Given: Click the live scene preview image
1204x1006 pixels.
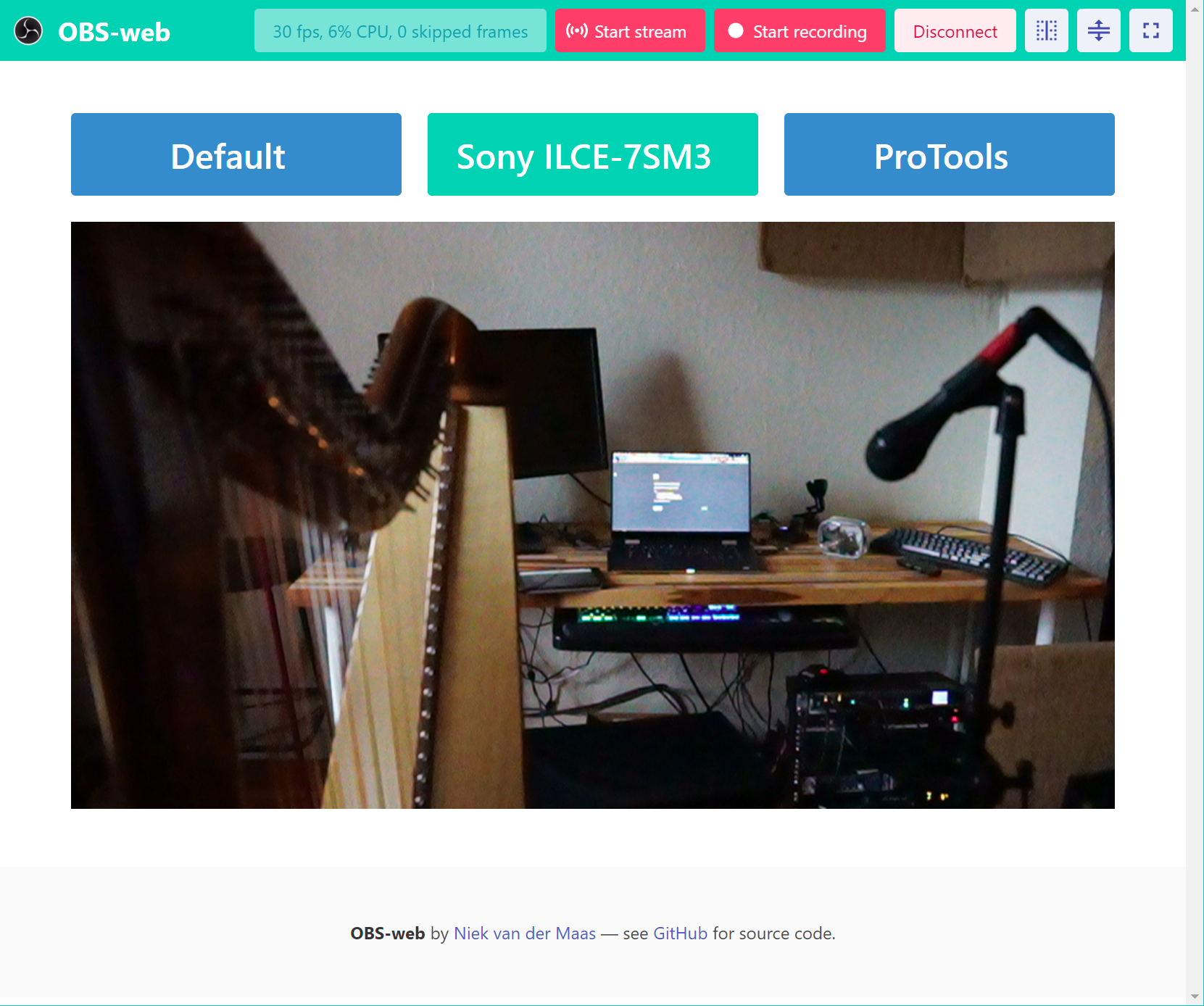Looking at the screenshot, I should pyautogui.click(x=592, y=515).
